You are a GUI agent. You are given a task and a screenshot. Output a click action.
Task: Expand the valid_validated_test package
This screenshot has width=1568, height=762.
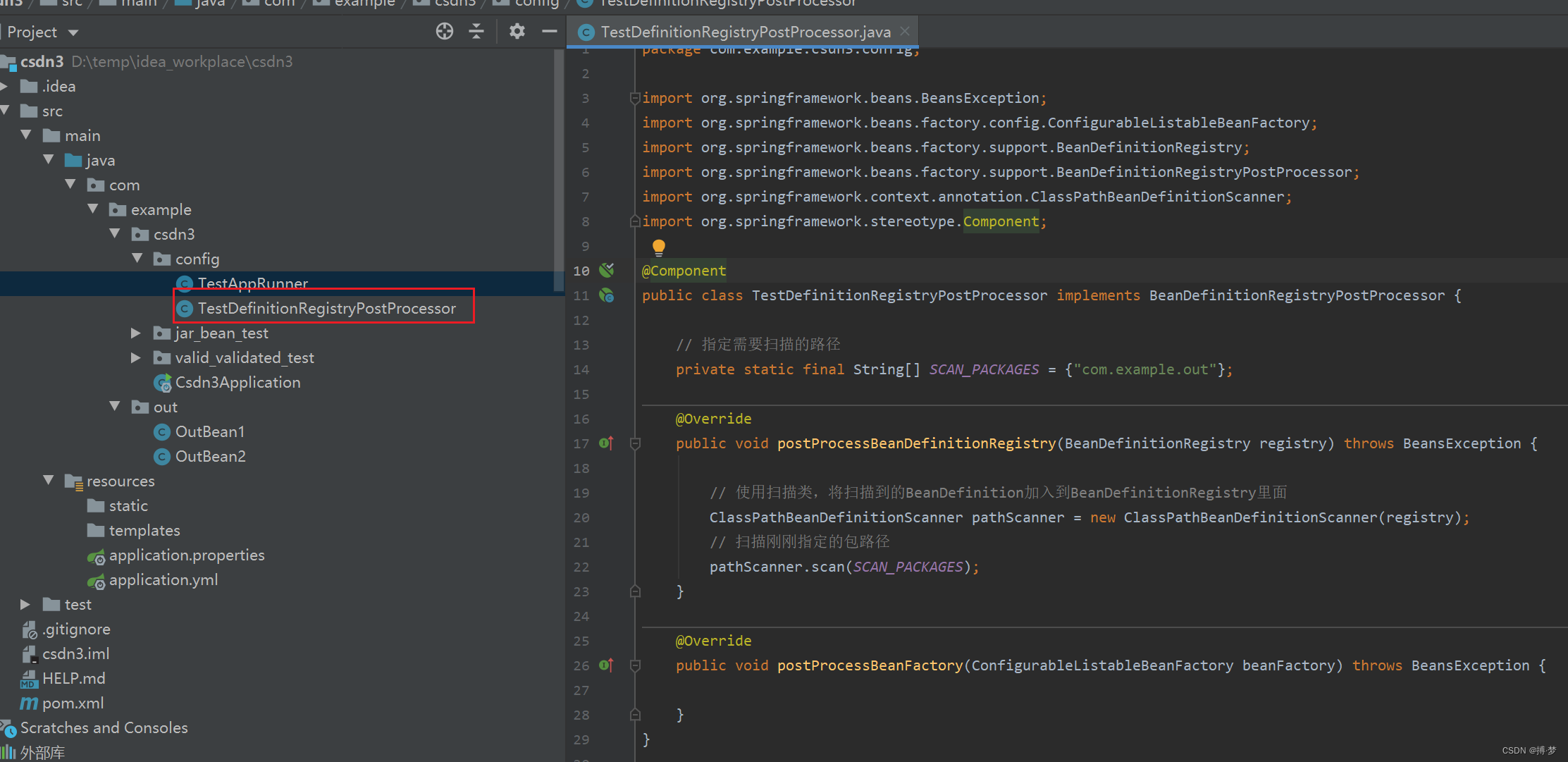coord(136,357)
